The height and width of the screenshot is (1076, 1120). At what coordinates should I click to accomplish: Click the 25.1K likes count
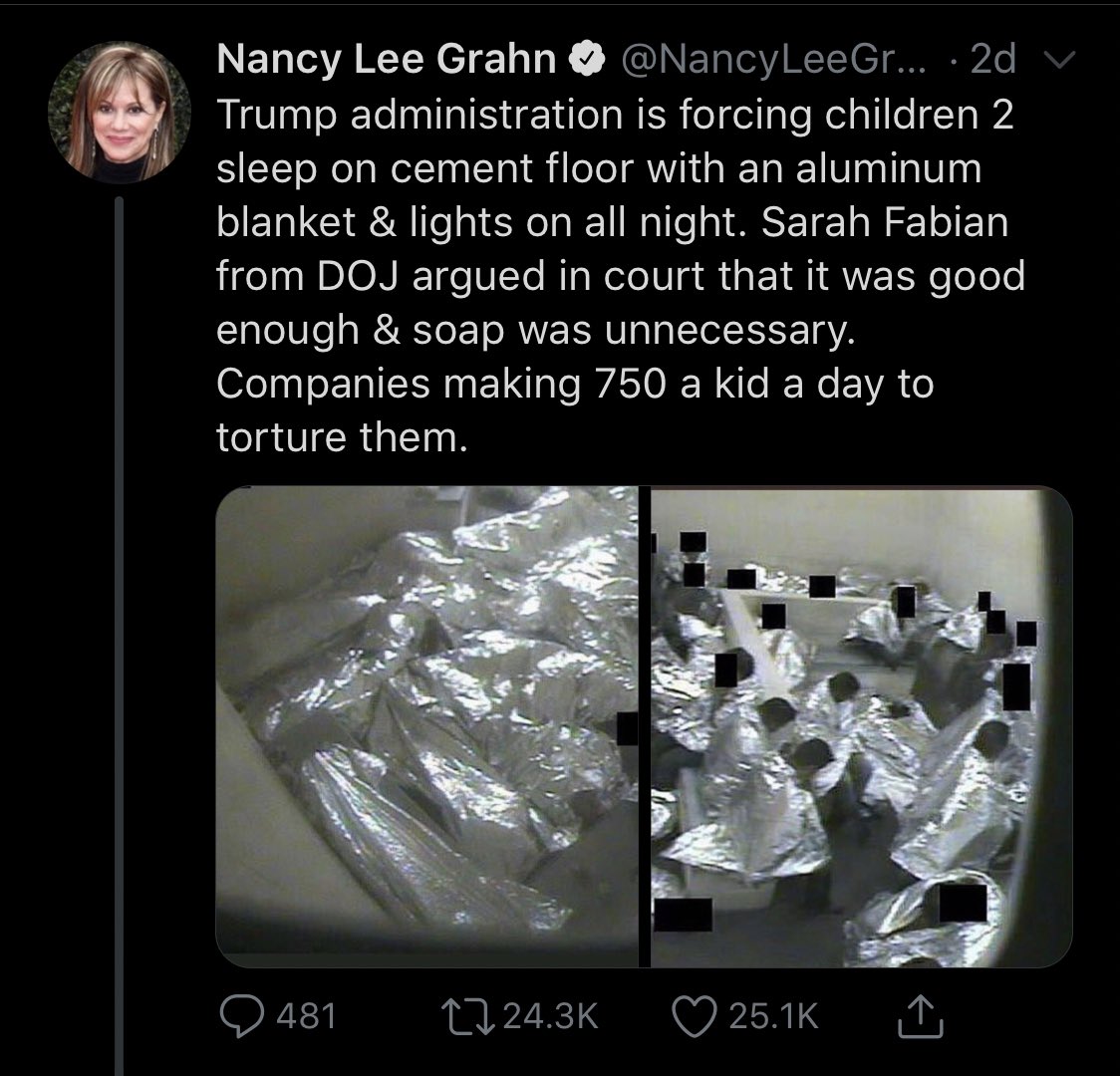773,1016
